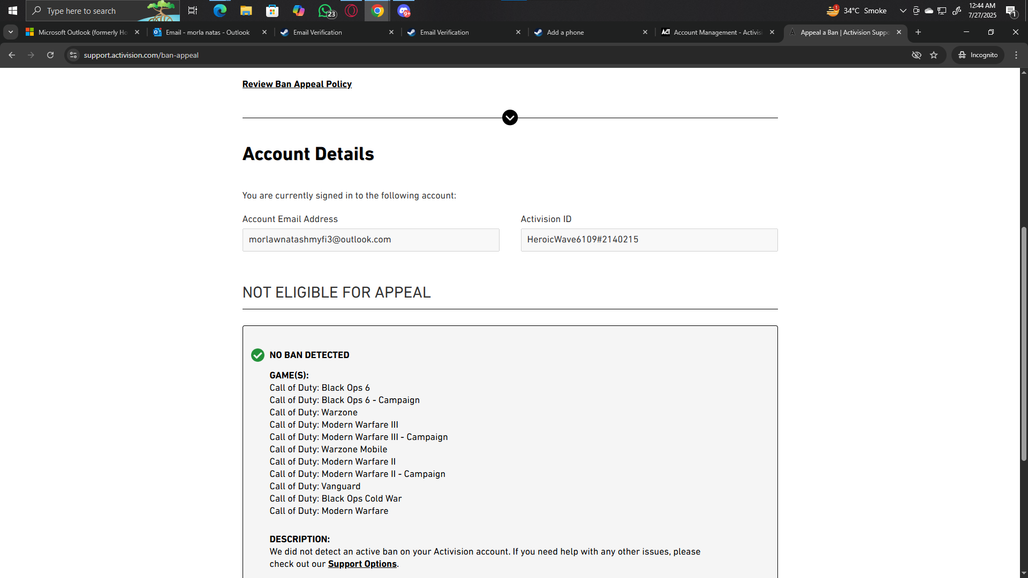Click the "GAME(S):" label

pyautogui.click(x=289, y=376)
